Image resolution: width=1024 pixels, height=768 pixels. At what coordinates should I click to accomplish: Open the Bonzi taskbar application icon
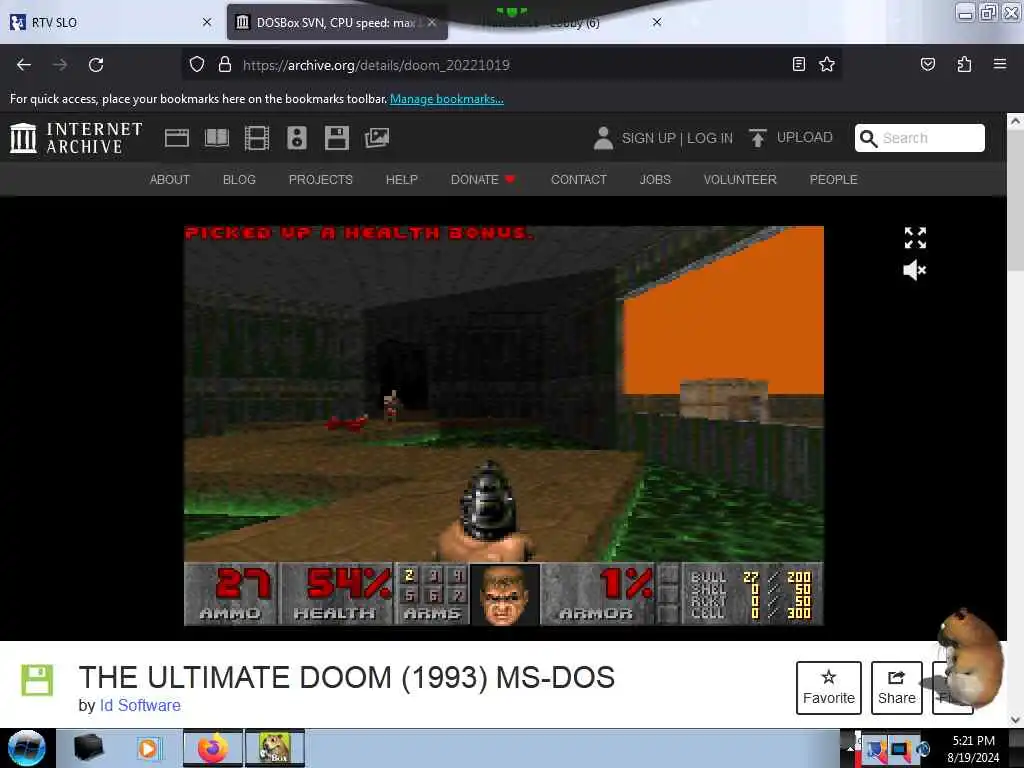(x=275, y=748)
